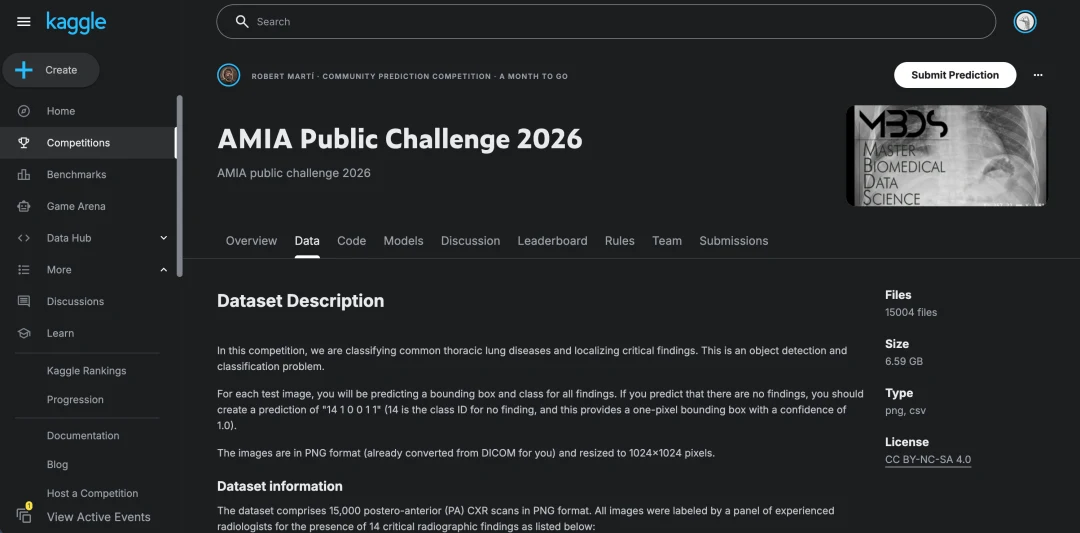Click 'Community Prediction Competition' header text

[x=406, y=76]
